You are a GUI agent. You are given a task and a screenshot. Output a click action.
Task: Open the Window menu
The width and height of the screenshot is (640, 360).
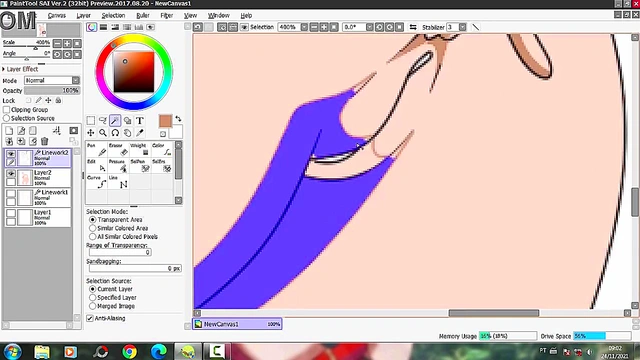pyautogui.click(x=218, y=16)
